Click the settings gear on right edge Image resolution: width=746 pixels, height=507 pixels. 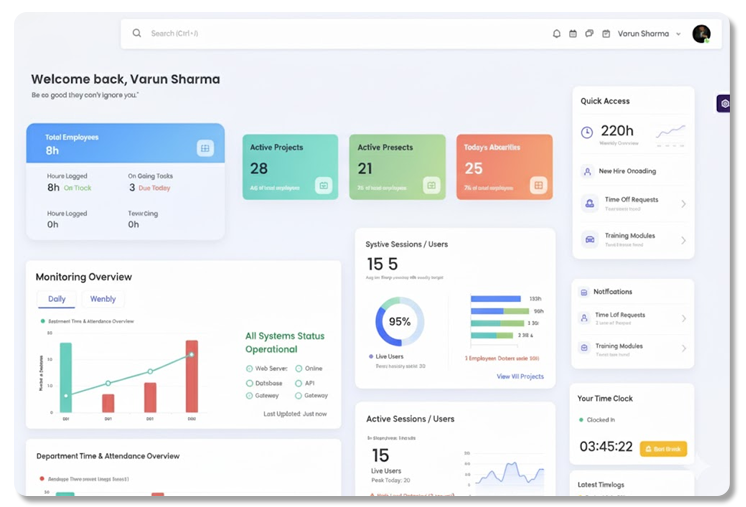tap(724, 103)
